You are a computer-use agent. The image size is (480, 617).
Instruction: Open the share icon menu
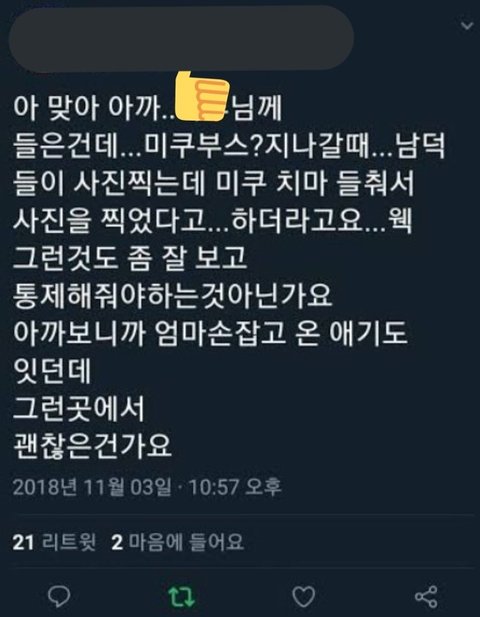pos(426,597)
